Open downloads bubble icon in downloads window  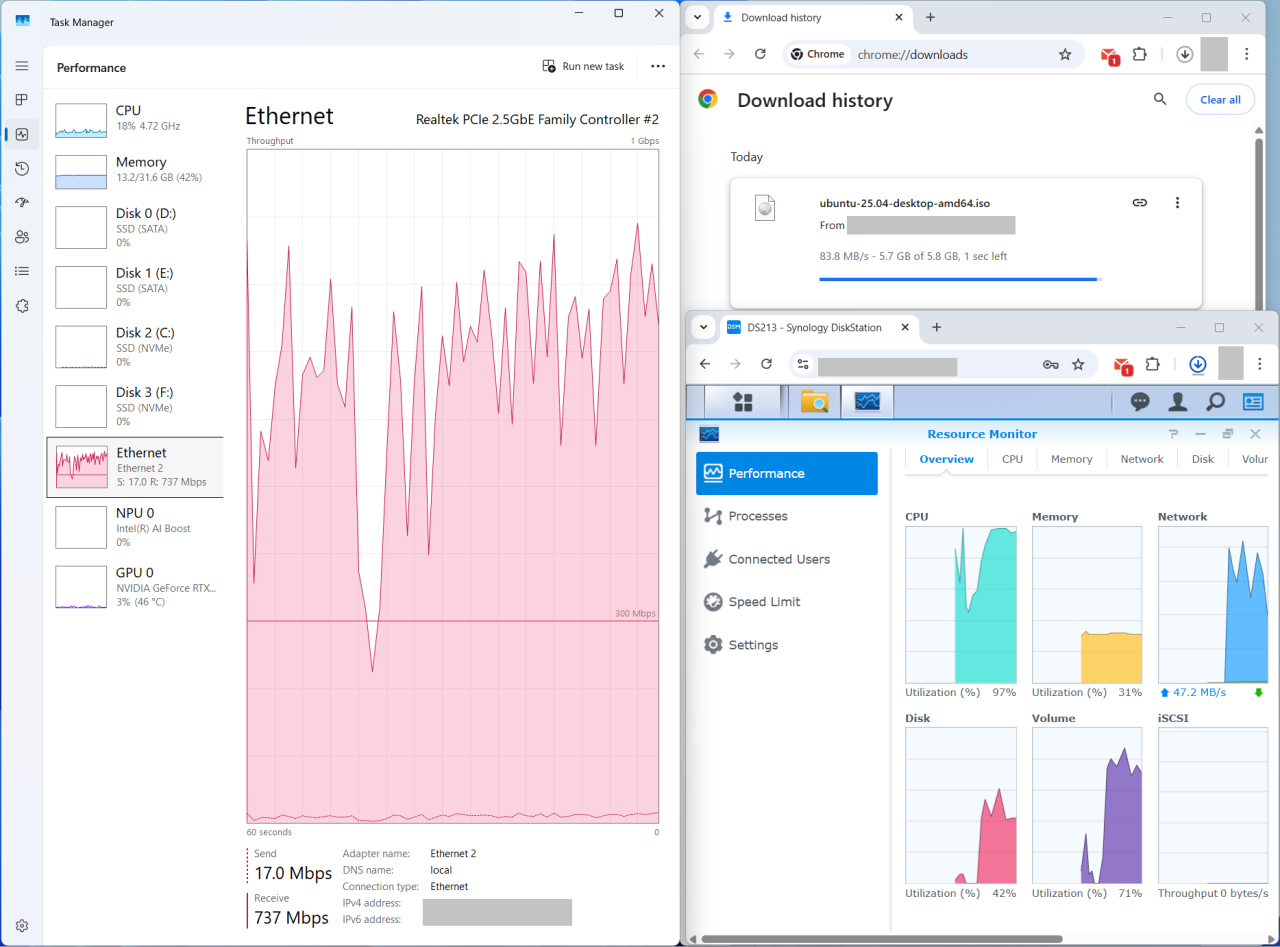tap(1184, 54)
